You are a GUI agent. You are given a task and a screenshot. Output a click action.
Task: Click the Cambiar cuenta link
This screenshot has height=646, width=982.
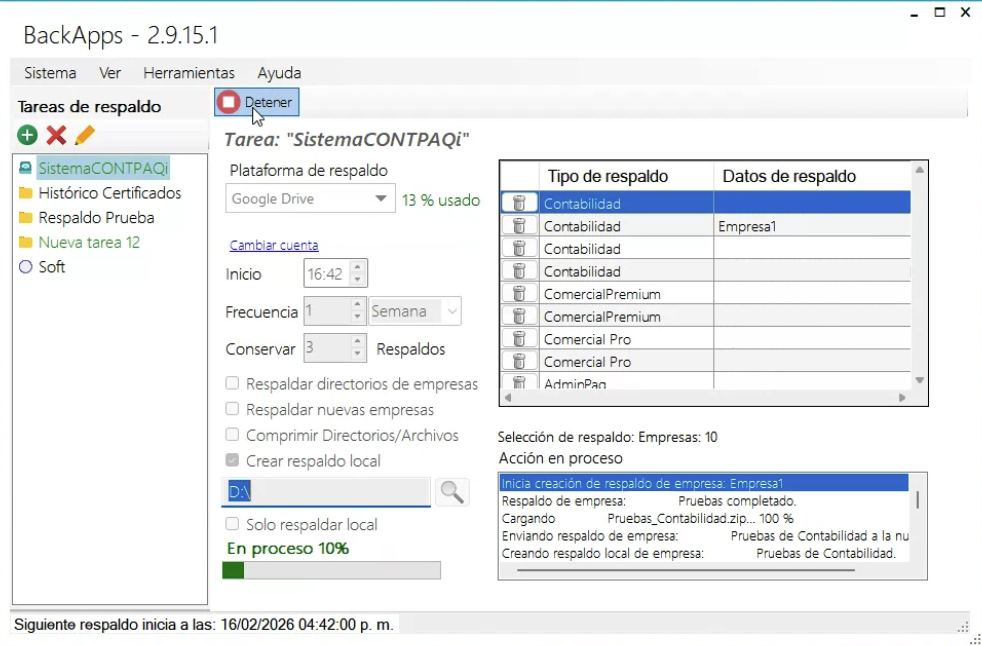(x=274, y=245)
